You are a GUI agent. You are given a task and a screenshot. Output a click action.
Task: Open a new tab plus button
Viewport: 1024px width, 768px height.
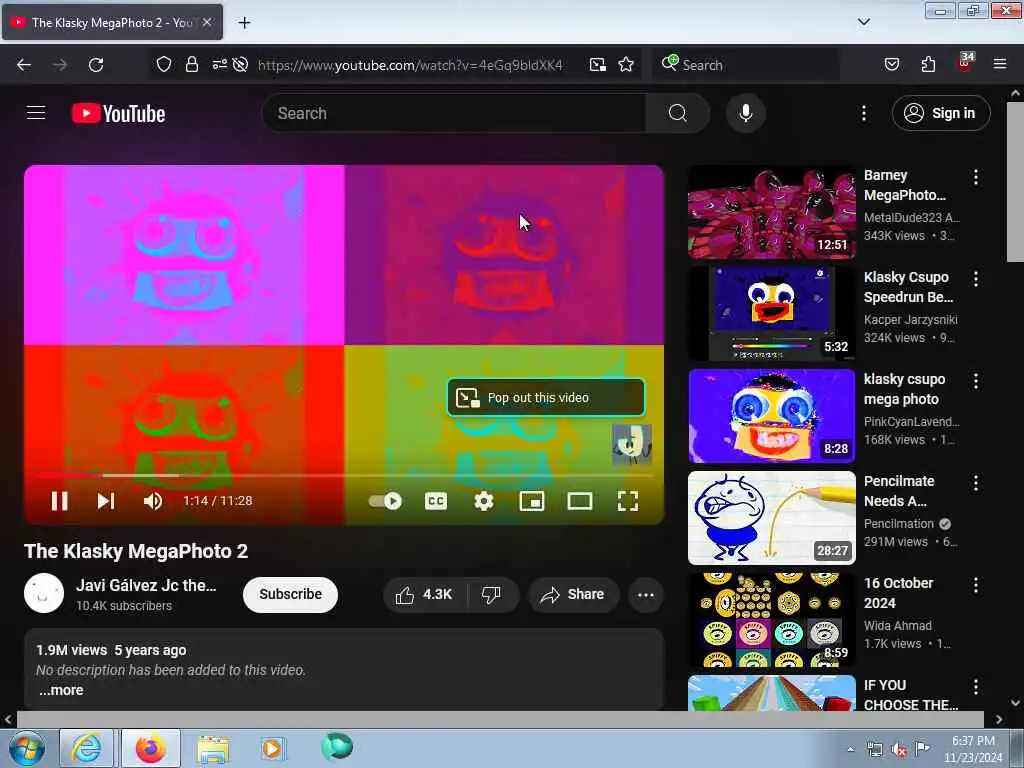pyautogui.click(x=244, y=23)
